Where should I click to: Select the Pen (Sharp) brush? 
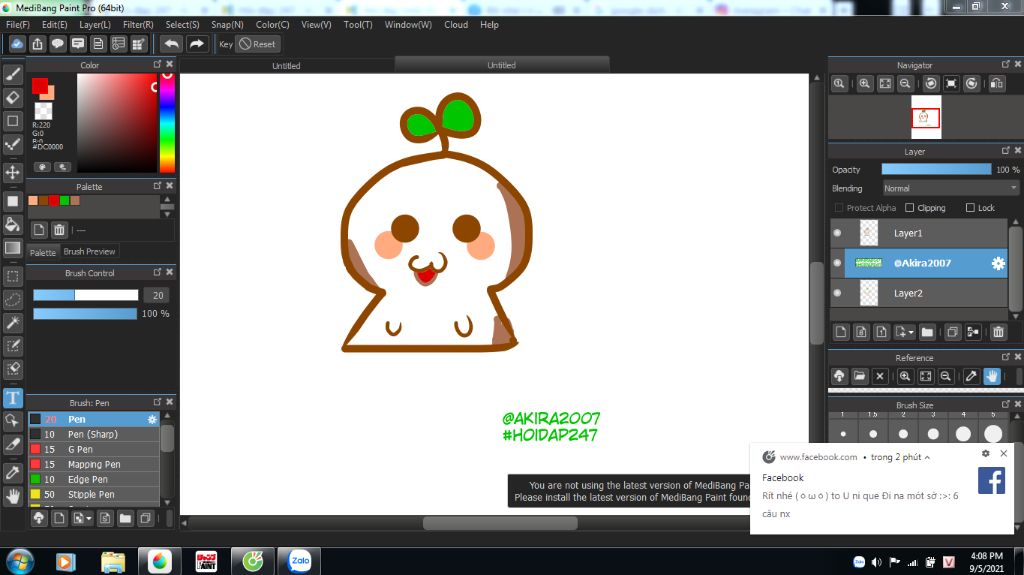pyautogui.click(x=93, y=435)
